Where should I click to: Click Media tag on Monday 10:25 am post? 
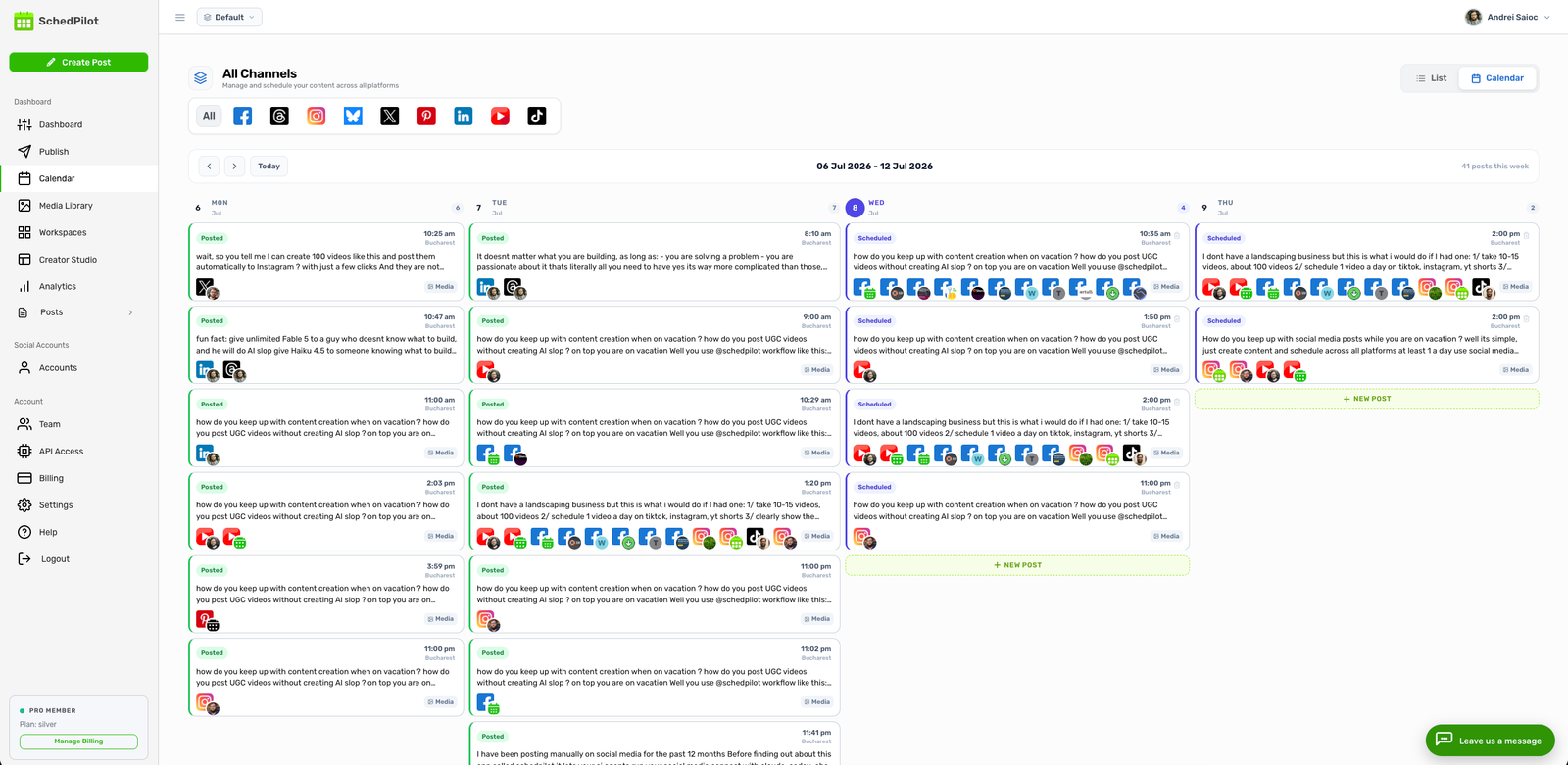pos(441,287)
